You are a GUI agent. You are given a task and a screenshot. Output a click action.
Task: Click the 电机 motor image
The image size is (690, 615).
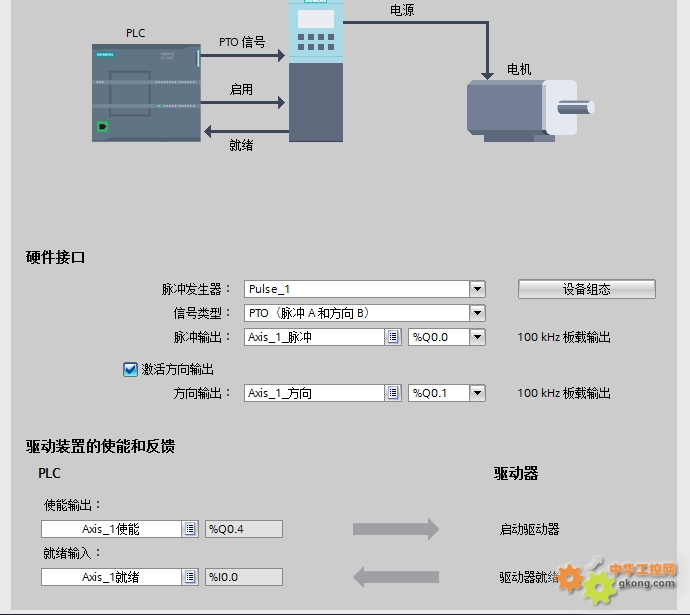coord(530,110)
